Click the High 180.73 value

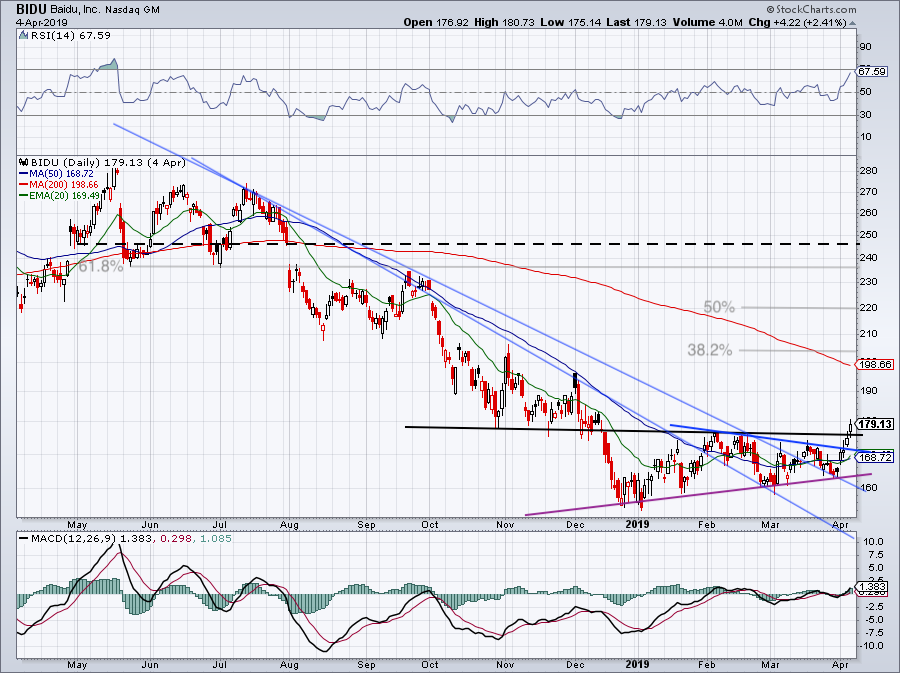505,22
